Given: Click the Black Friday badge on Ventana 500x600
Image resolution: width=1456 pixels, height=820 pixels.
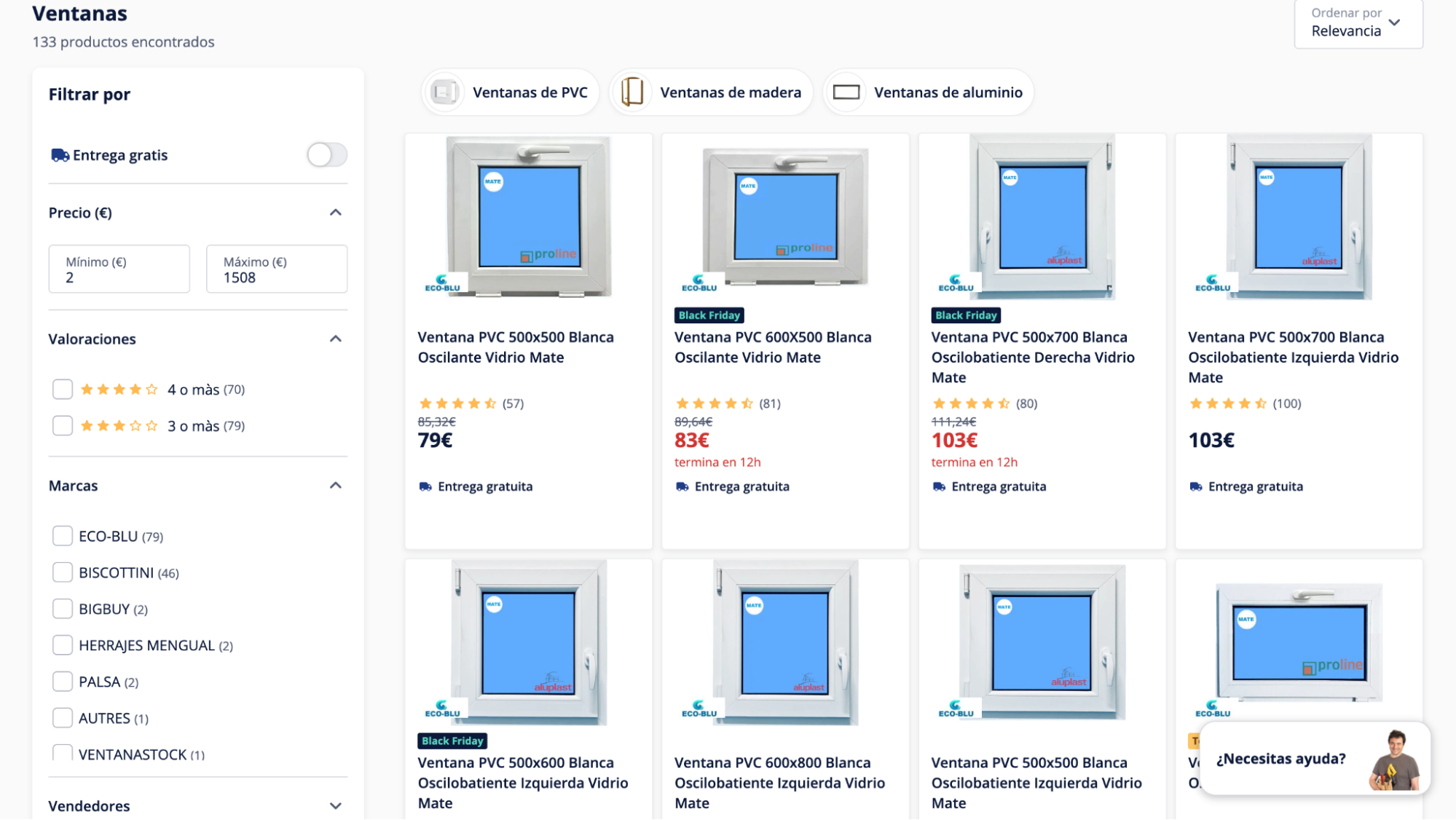Looking at the screenshot, I should pyautogui.click(x=452, y=741).
